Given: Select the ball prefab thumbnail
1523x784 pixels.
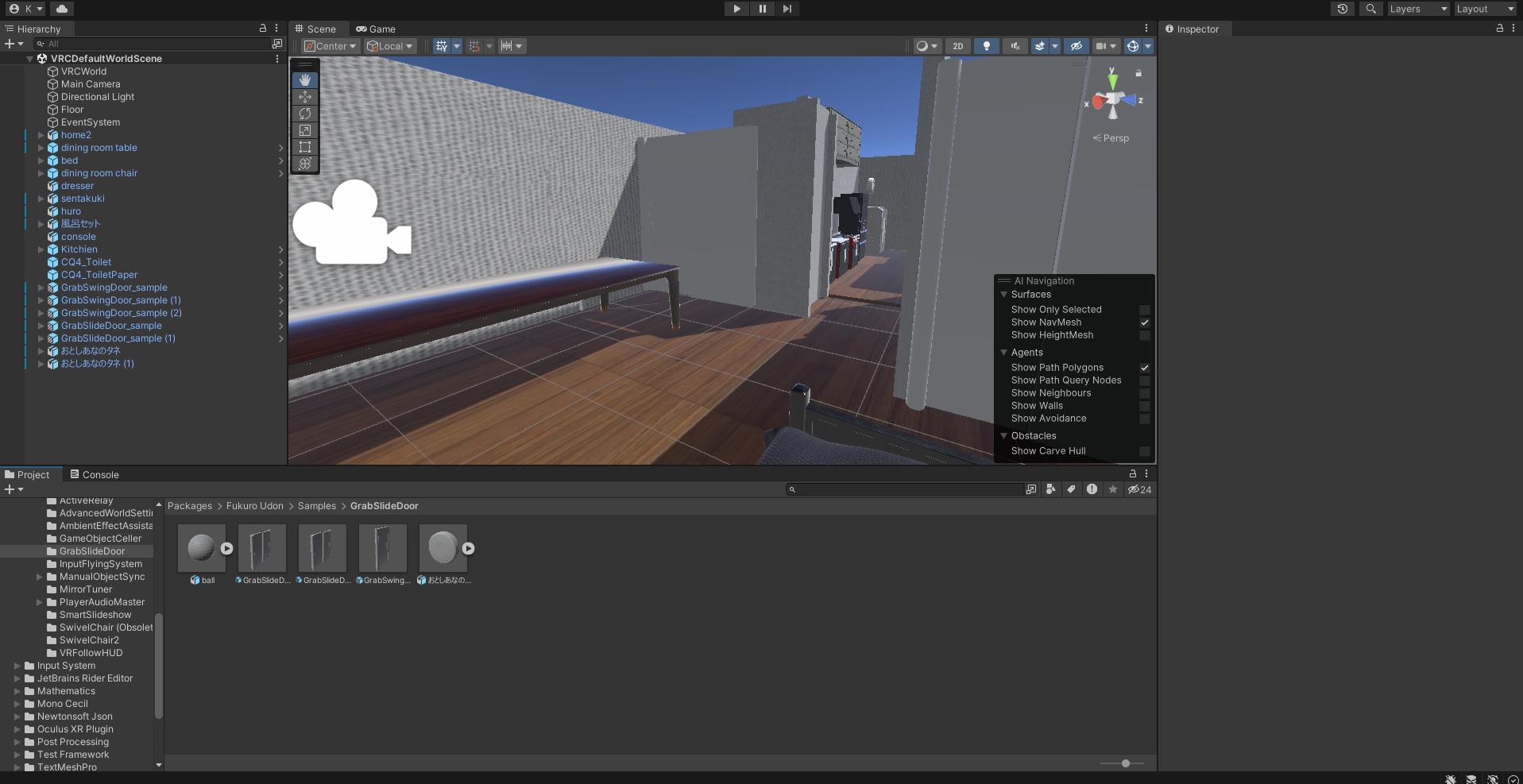Looking at the screenshot, I should point(202,548).
